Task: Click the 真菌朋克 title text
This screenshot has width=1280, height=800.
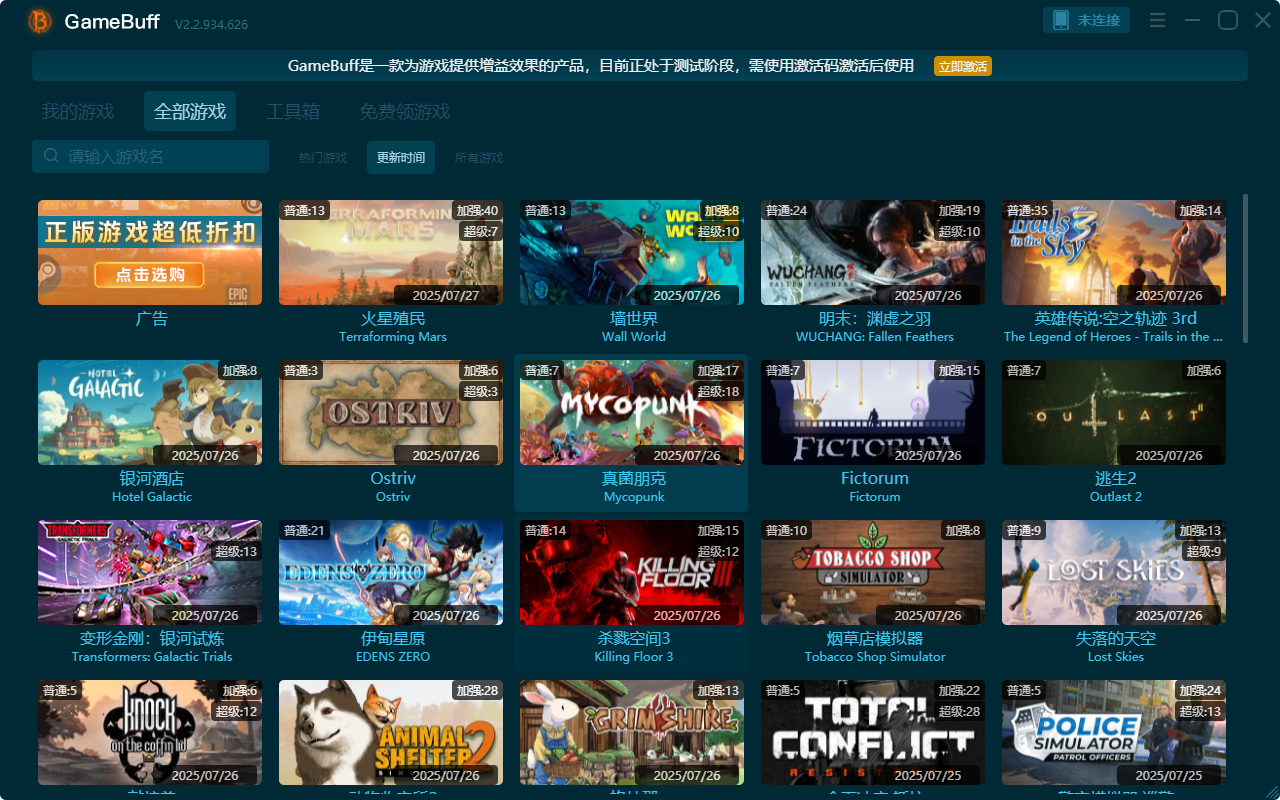Action: (634, 478)
